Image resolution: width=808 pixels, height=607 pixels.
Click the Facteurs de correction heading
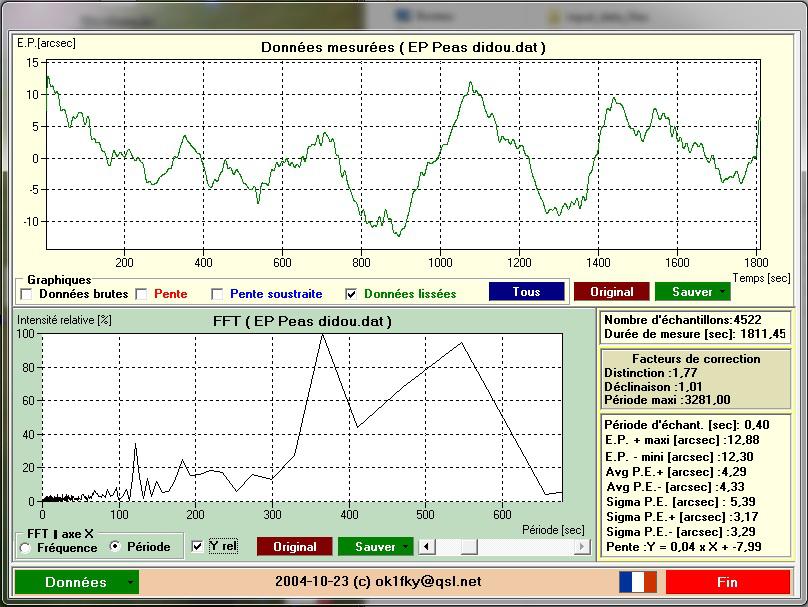696,359
